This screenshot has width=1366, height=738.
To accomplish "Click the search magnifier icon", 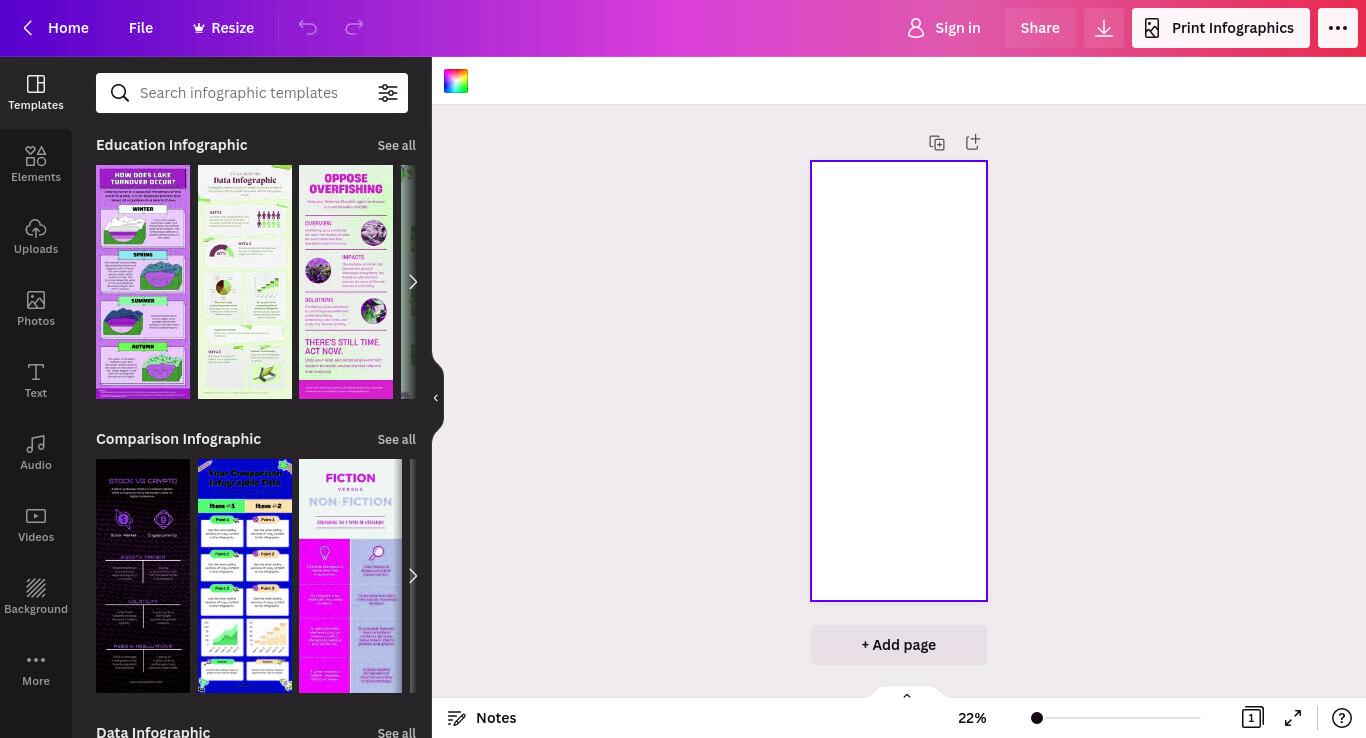I will point(120,93).
